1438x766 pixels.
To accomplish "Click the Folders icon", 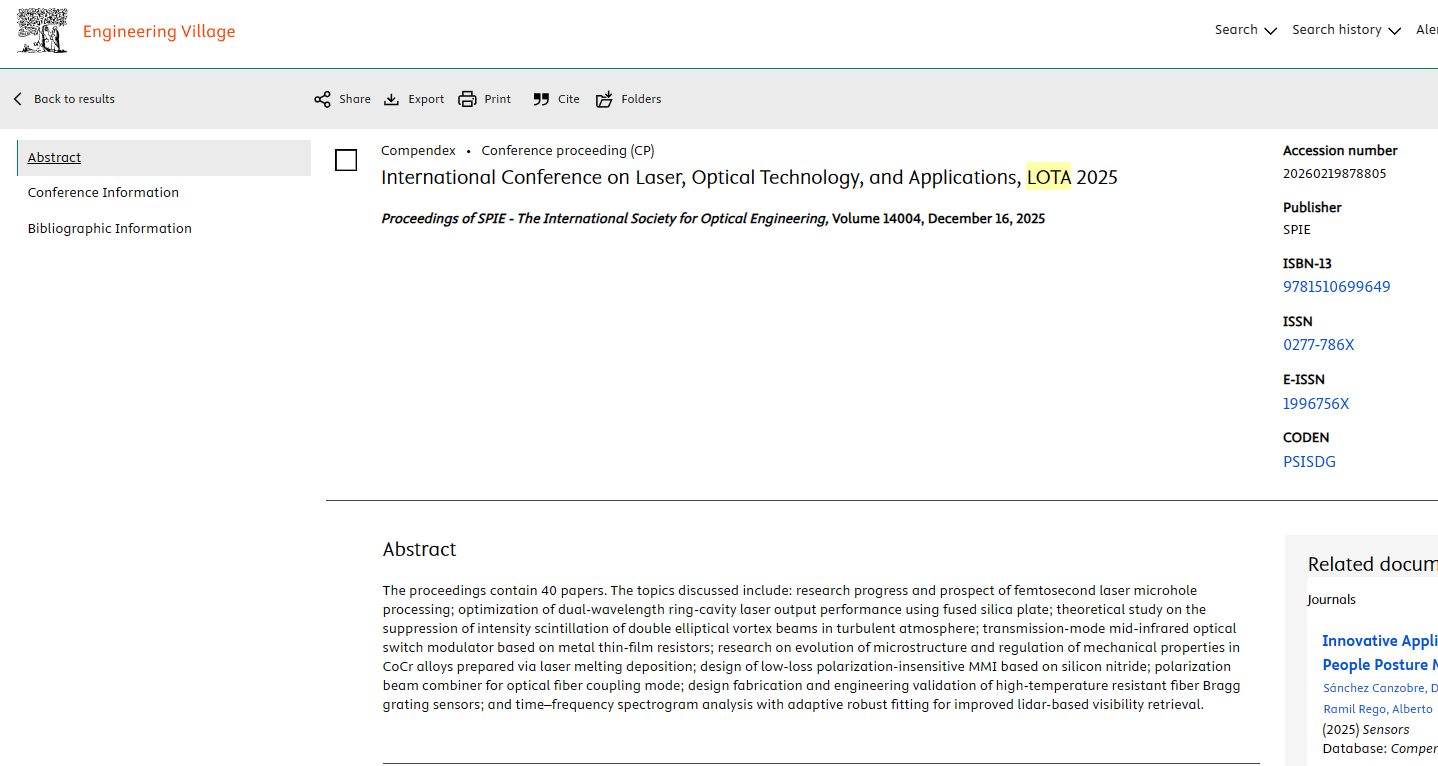I will 604,99.
